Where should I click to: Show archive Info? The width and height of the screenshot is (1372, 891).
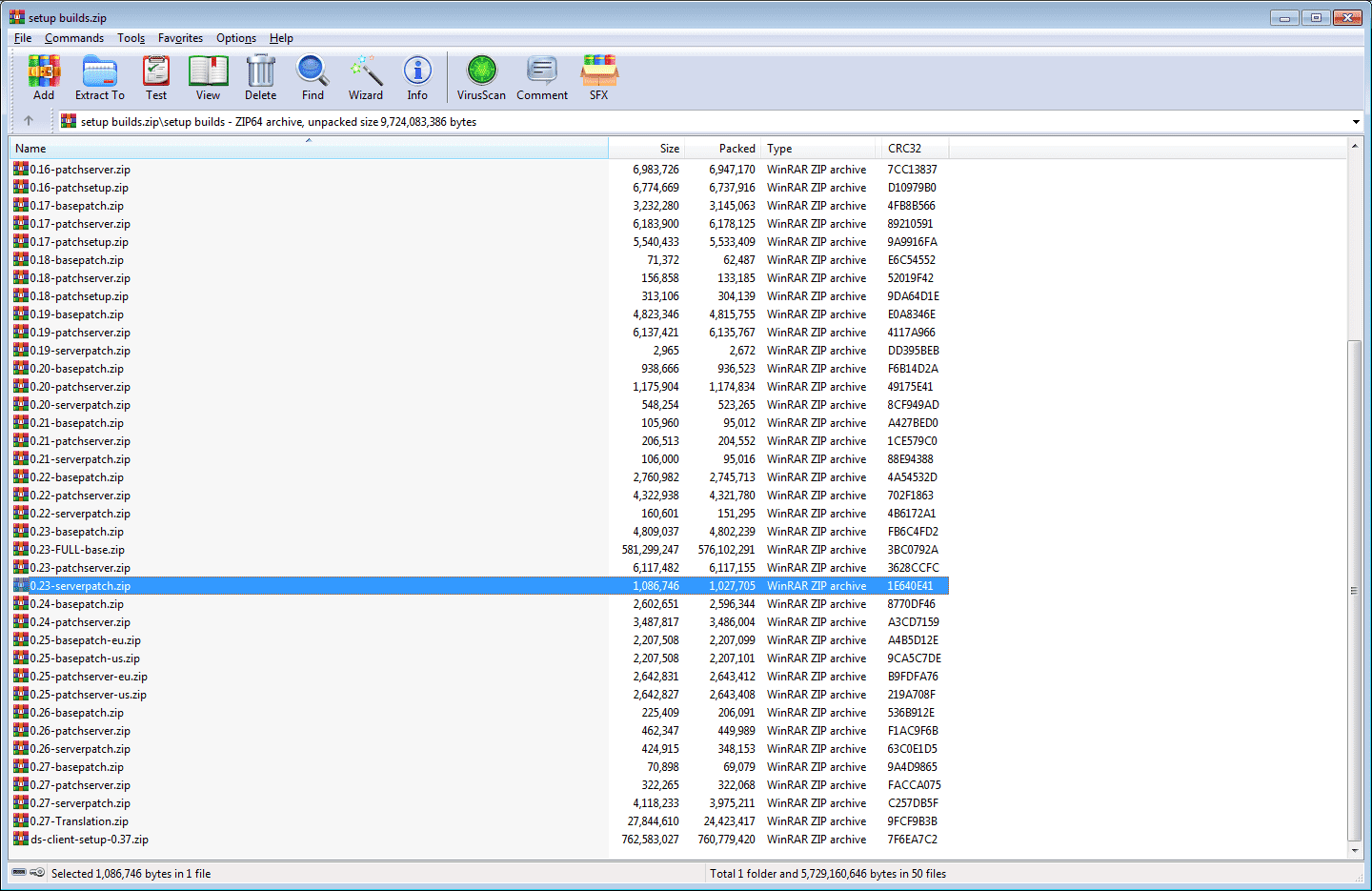coord(417,77)
